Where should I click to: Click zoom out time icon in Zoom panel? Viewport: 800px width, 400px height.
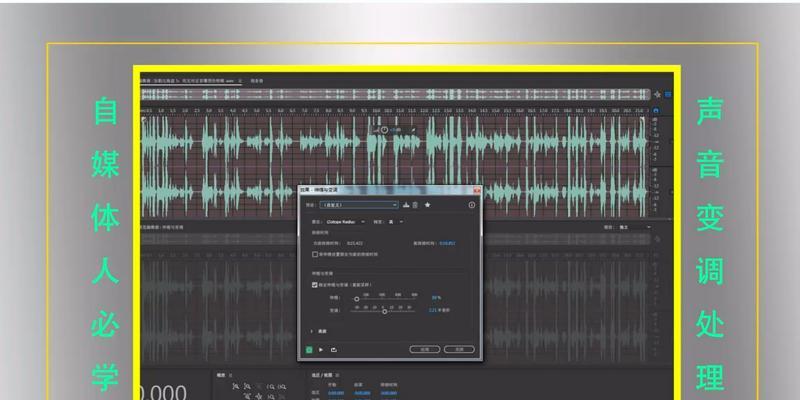click(283, 387)
